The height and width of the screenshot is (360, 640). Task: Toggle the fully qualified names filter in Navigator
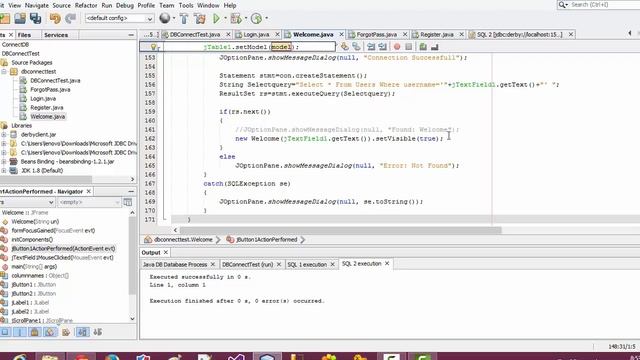pos(65,332)
